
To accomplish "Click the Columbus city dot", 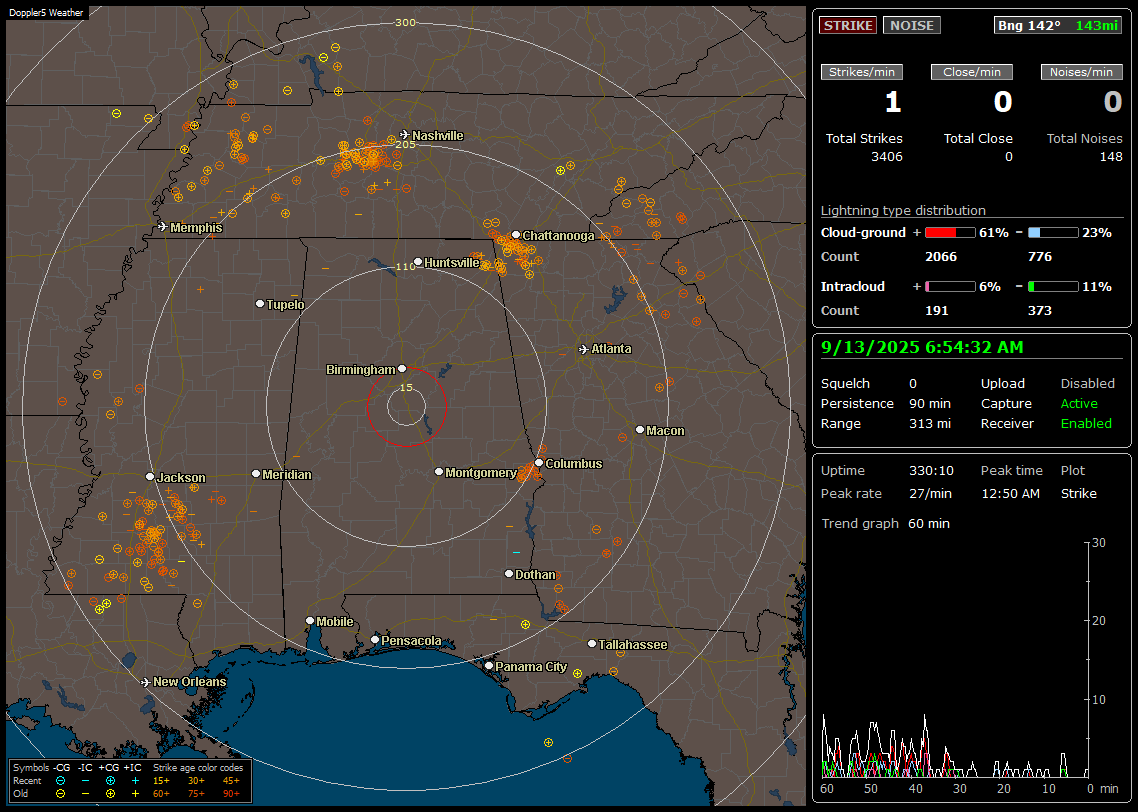I will pos(539,462).
